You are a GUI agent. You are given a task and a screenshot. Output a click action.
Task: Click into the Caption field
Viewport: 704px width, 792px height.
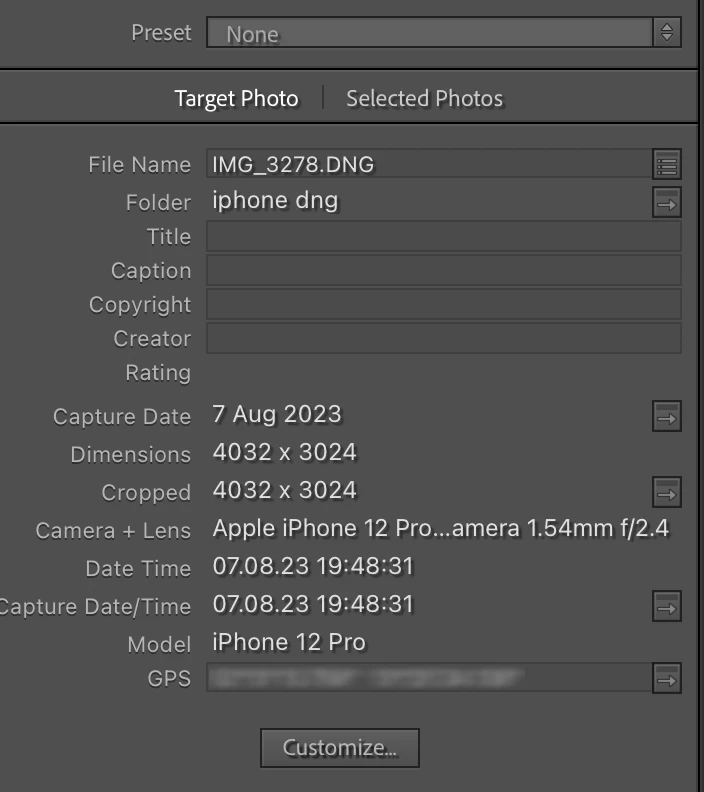pyautogui.click(x=443, y=271)
